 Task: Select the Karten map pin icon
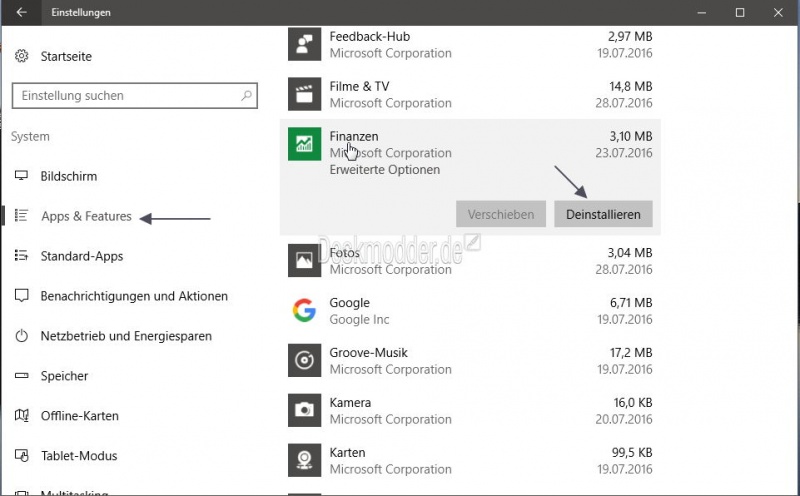(x=304, y=460)
